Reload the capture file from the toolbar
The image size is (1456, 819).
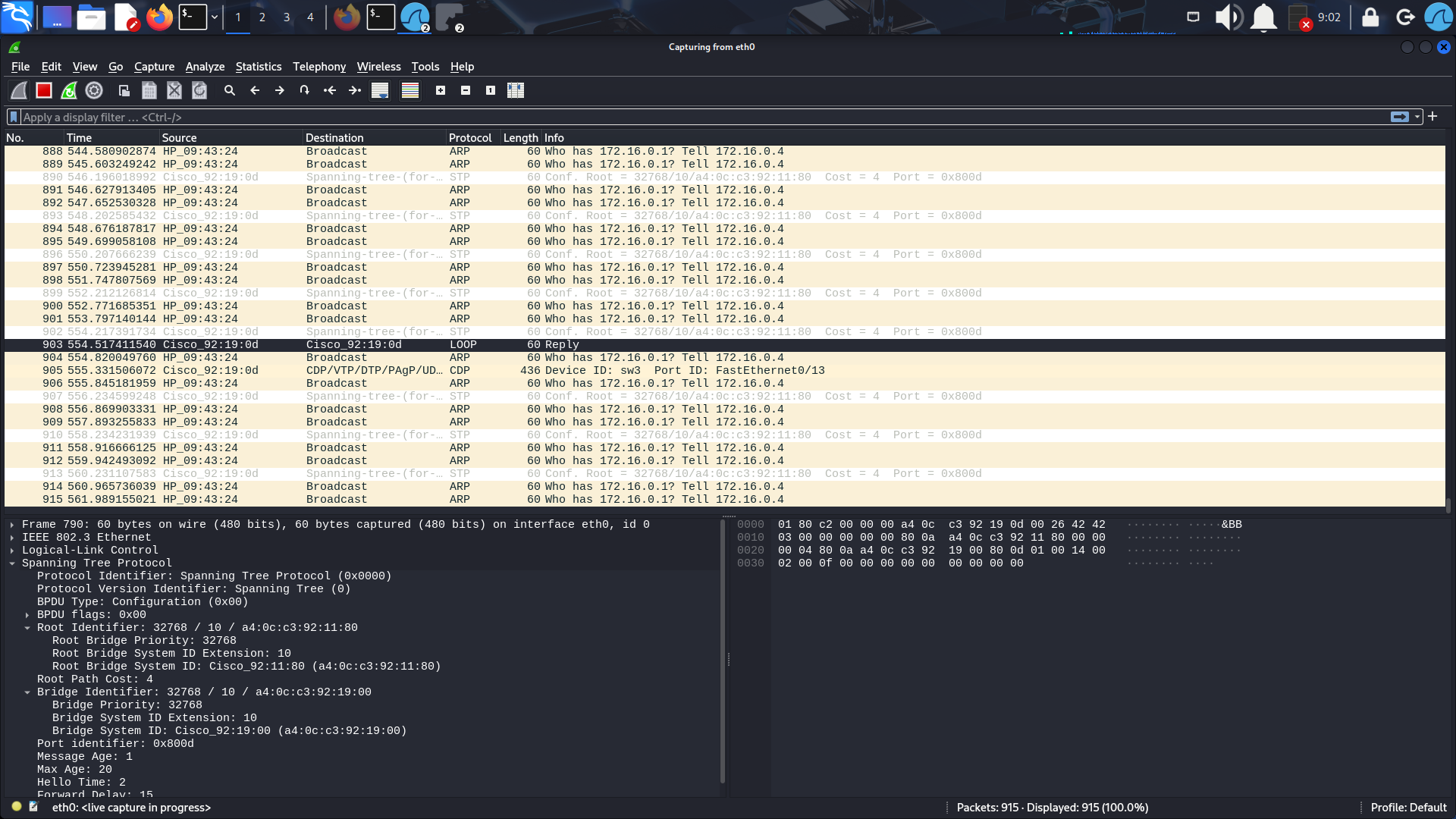[199, 90]
